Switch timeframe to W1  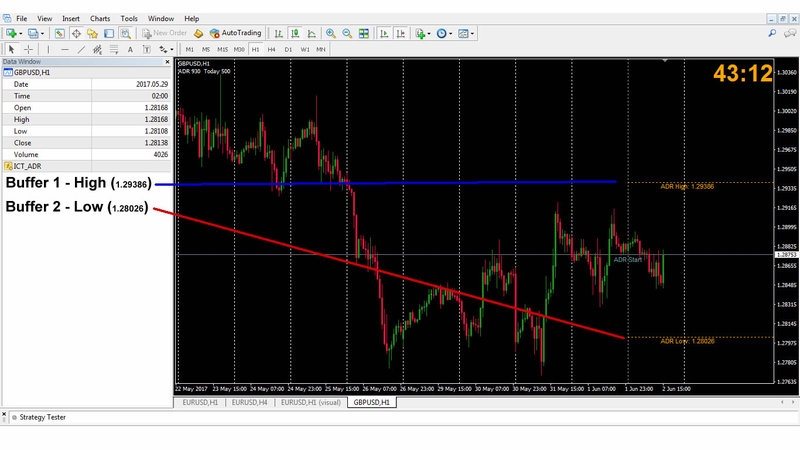305,49
